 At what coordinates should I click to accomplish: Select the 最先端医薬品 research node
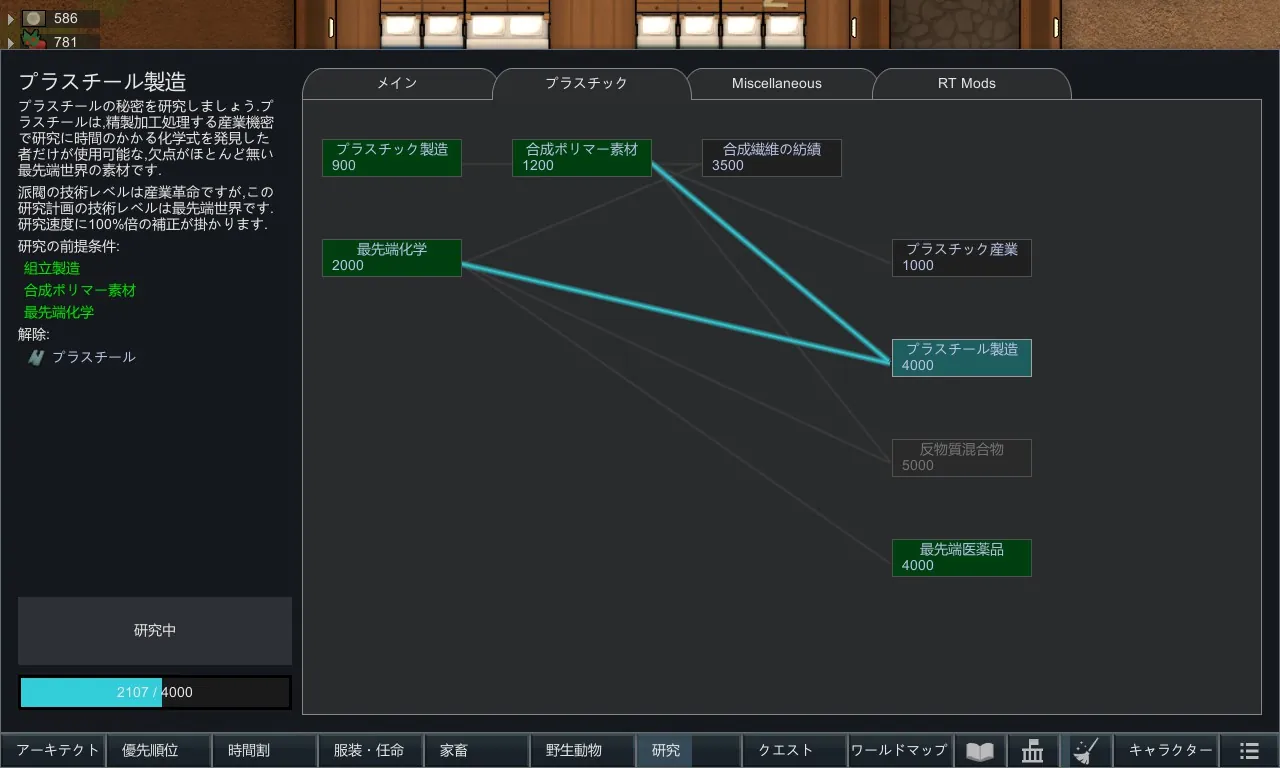click(961, 558)
